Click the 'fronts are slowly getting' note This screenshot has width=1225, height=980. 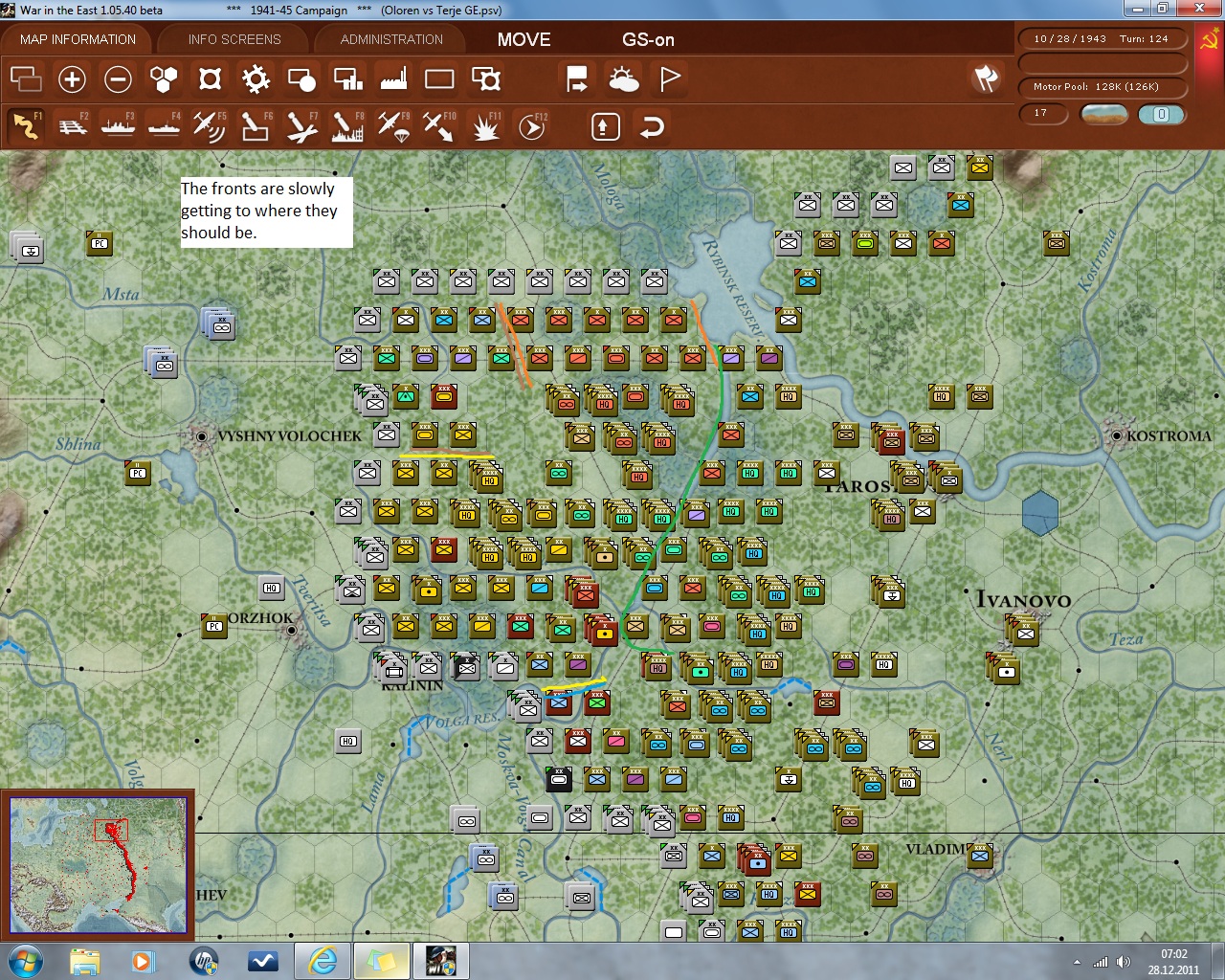[x=266, y=211]
